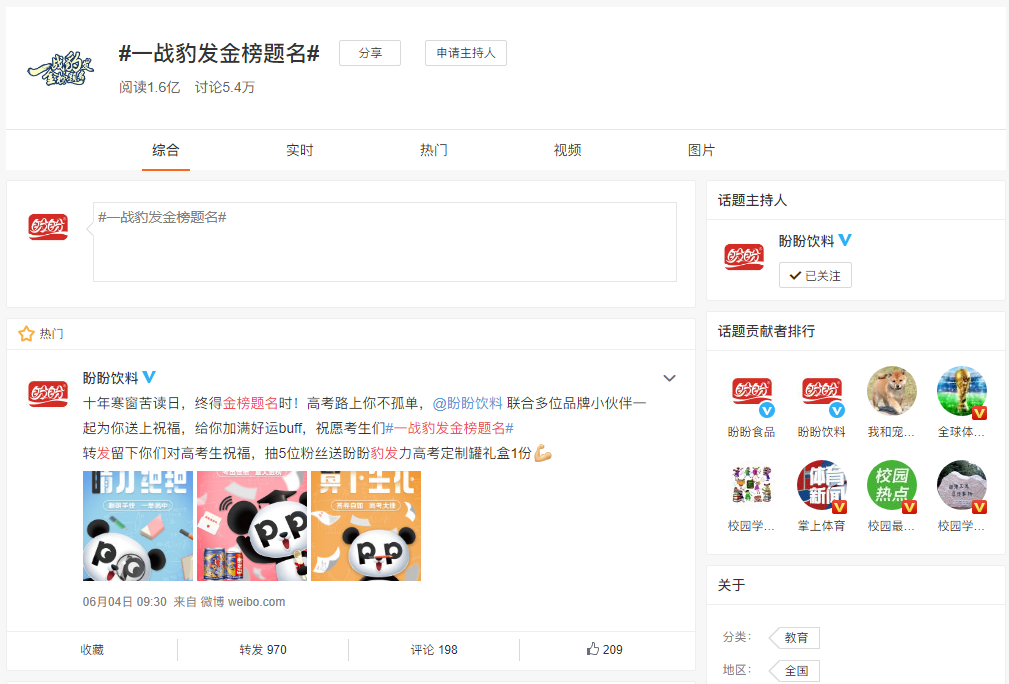Select the 图片 tab
Image resolution: width=1009 pixels, height=684 pixels.
[701, 150]
